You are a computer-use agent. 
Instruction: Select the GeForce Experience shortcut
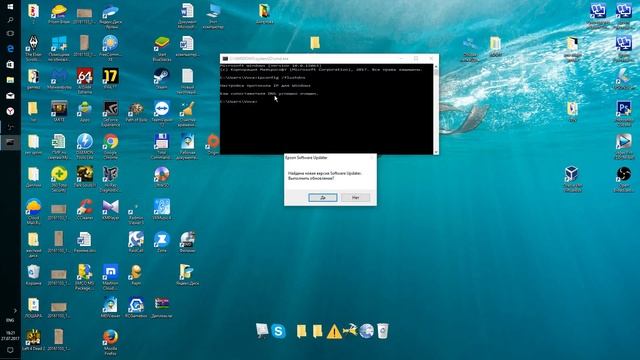[110, 113]
